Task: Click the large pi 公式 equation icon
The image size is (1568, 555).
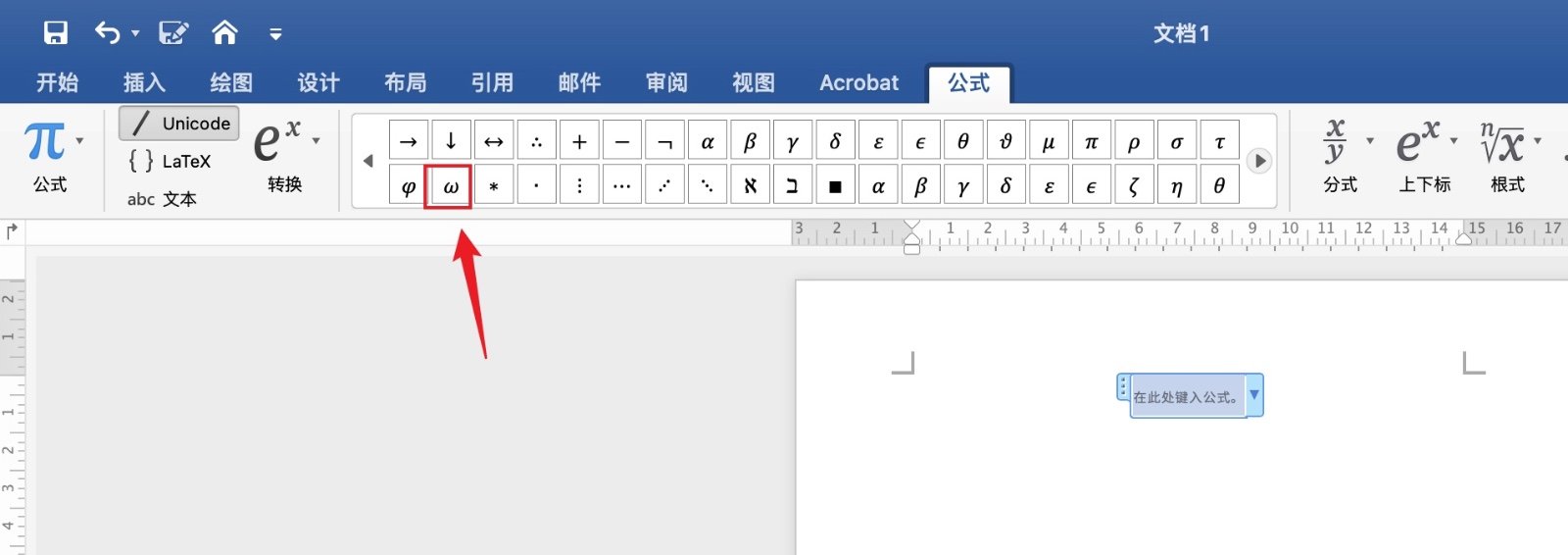Action: 45,141
